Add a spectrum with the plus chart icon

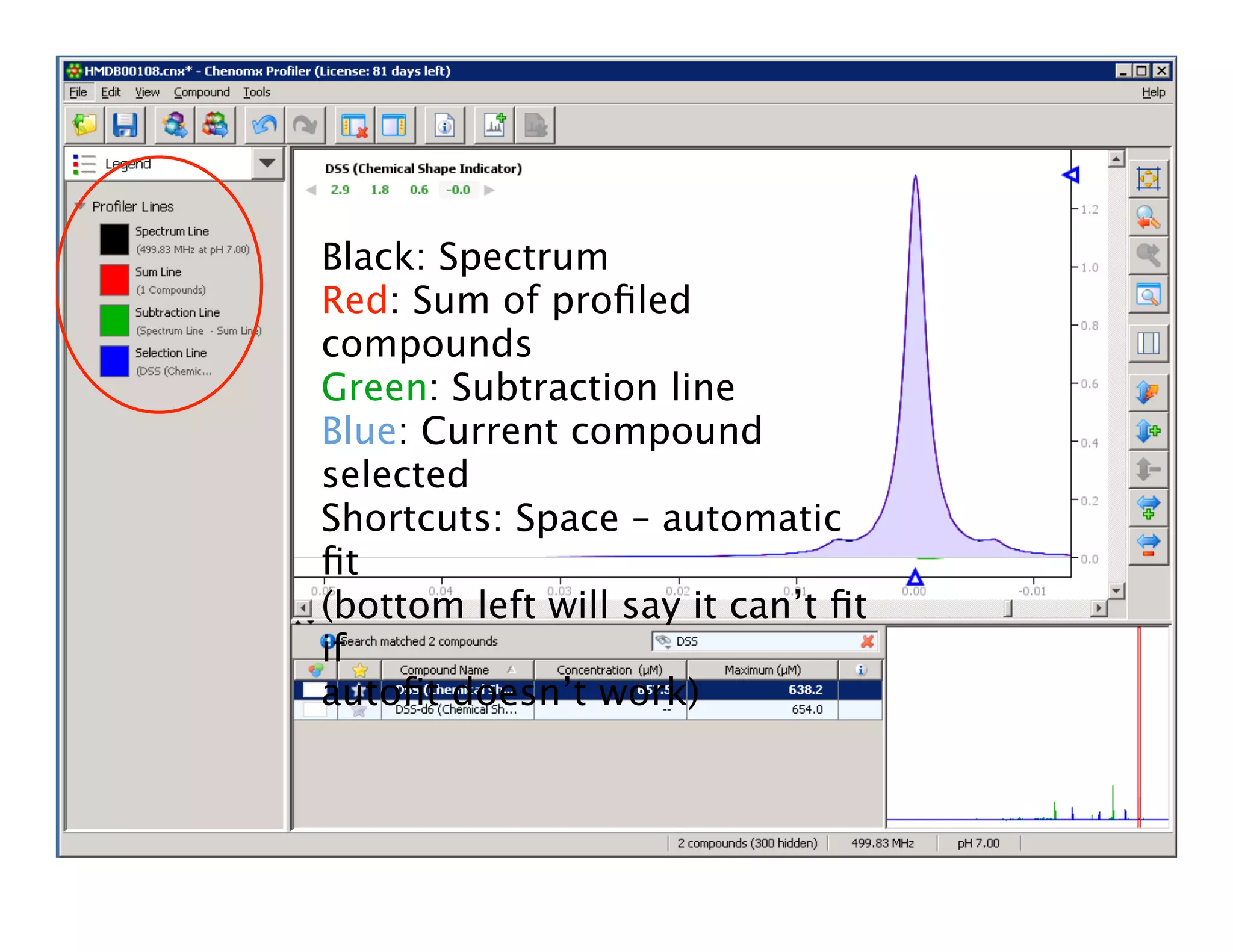(x=494, y=125)
